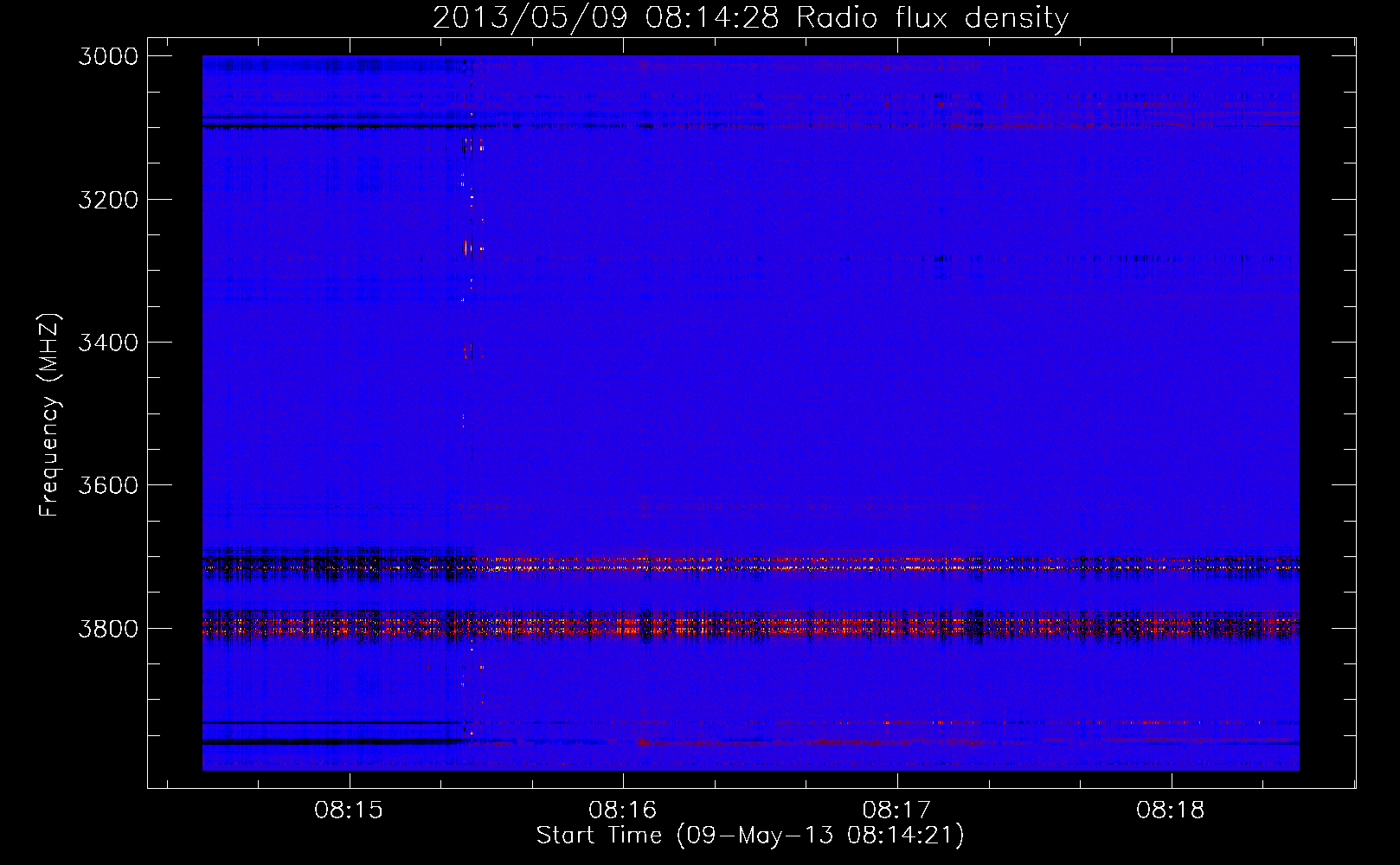Image resolution: width=1400 pixels, height=865 pixels.
Task: Click the 08:18 time axis label
Action: [1171, 811]
